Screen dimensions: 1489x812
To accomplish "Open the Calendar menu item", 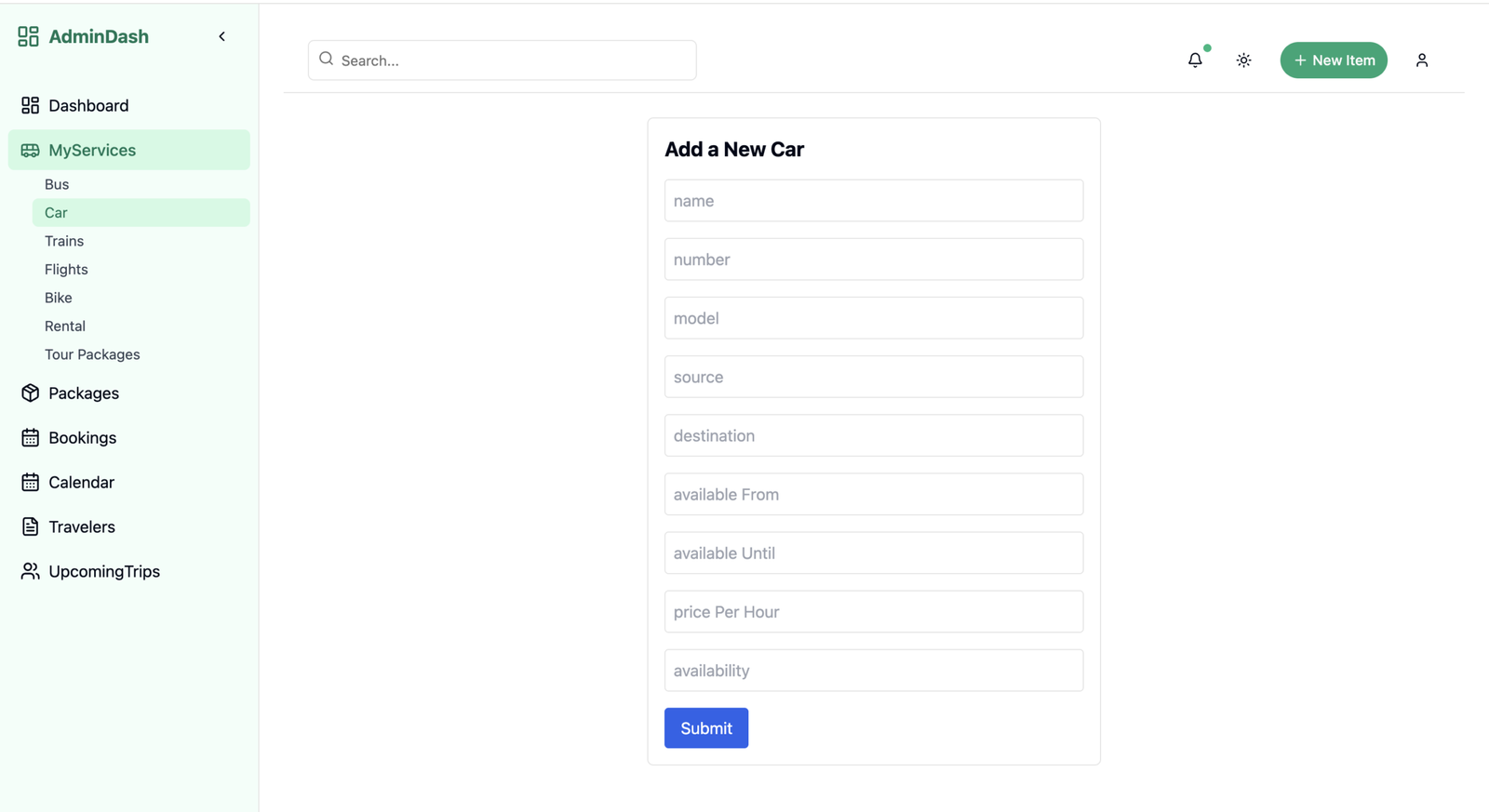I will (x=81, y=482).
